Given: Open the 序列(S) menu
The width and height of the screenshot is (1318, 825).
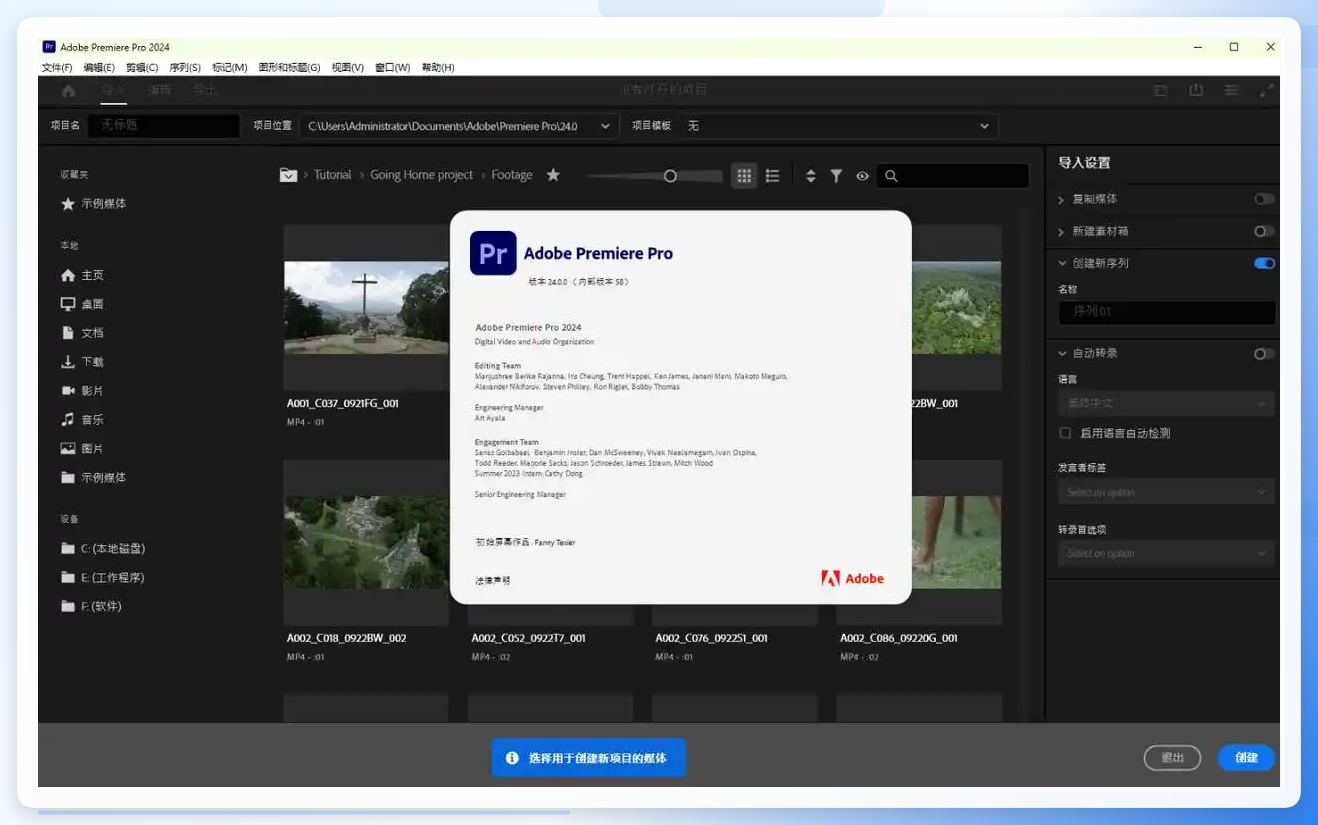Looking at the screenshot, I should pos(185,67).
